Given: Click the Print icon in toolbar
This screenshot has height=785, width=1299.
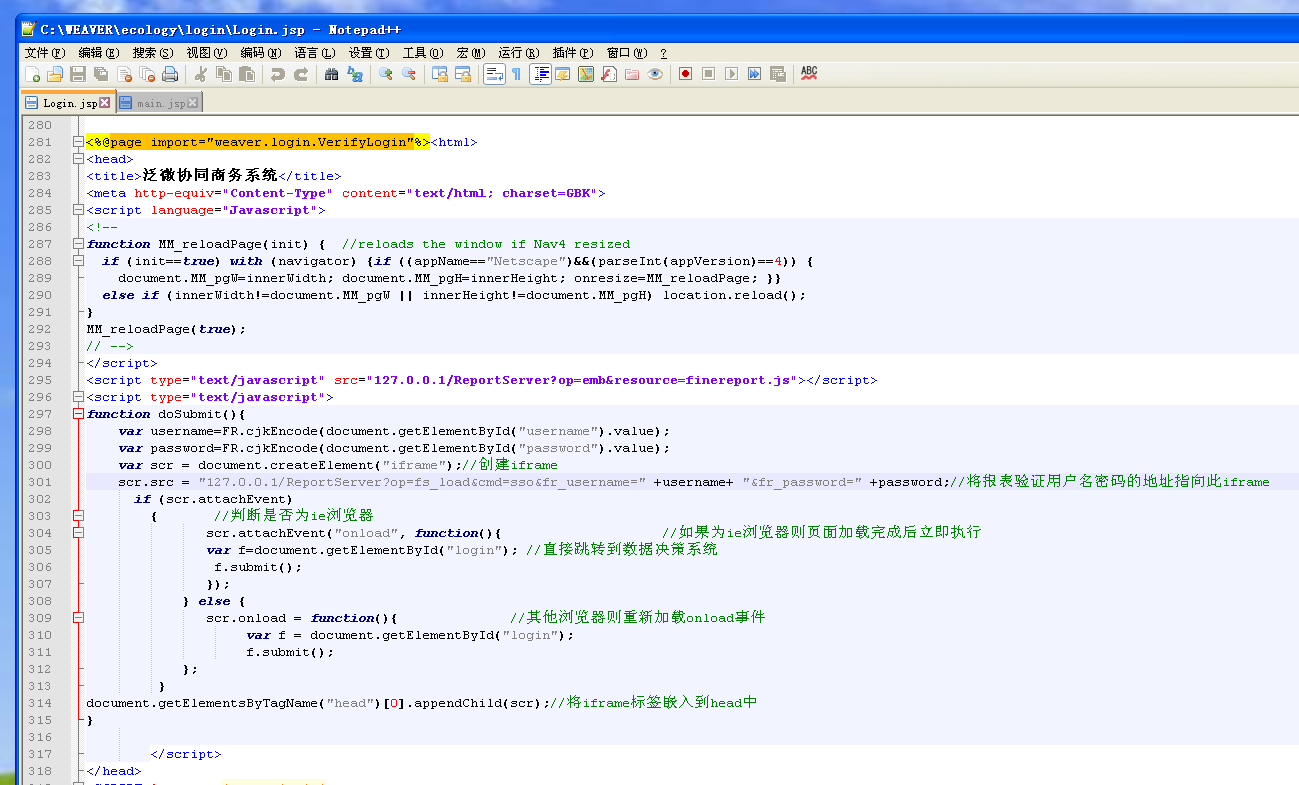Looking at the screenshot, I should [x=170, y=74].
